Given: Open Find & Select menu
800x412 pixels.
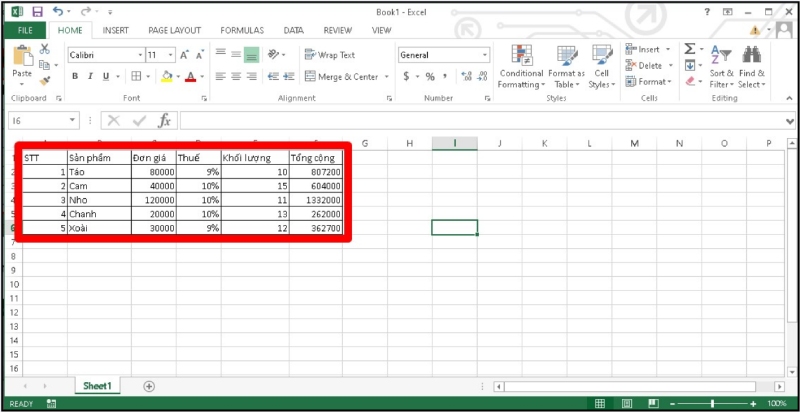Looking at the screenshot, I should click(752, 66).
